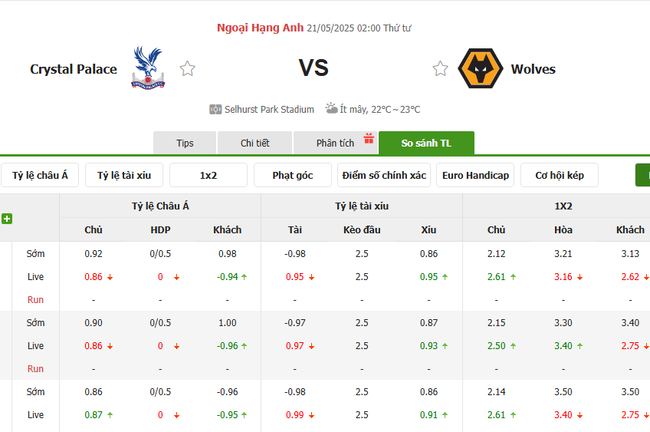This screenshot has height=432, width=650.
Task: Choose the Cơ hội kép filter
Action: pyautogui.click(x=559, y=175)
